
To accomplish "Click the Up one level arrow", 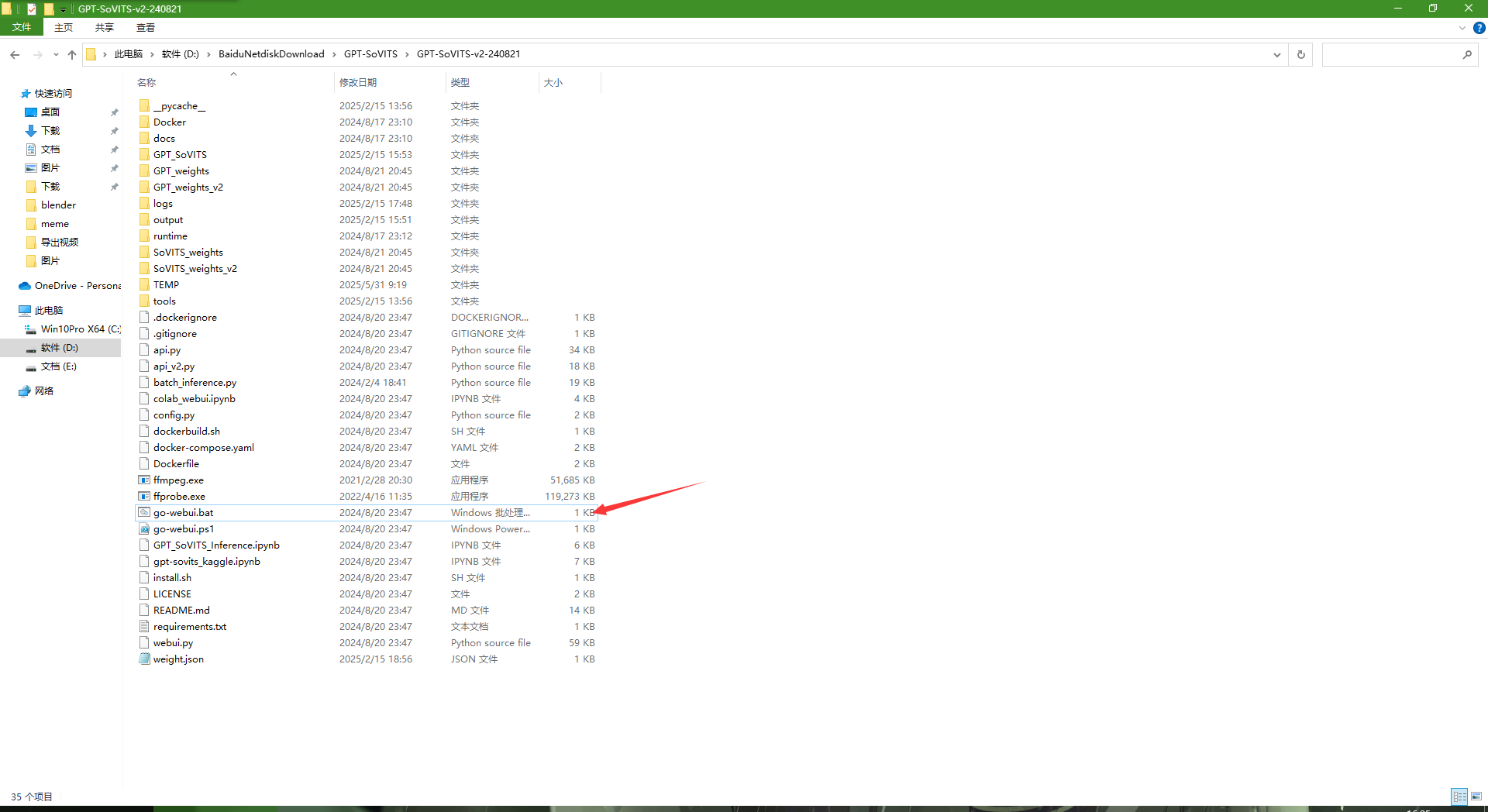I will (72, 54).
